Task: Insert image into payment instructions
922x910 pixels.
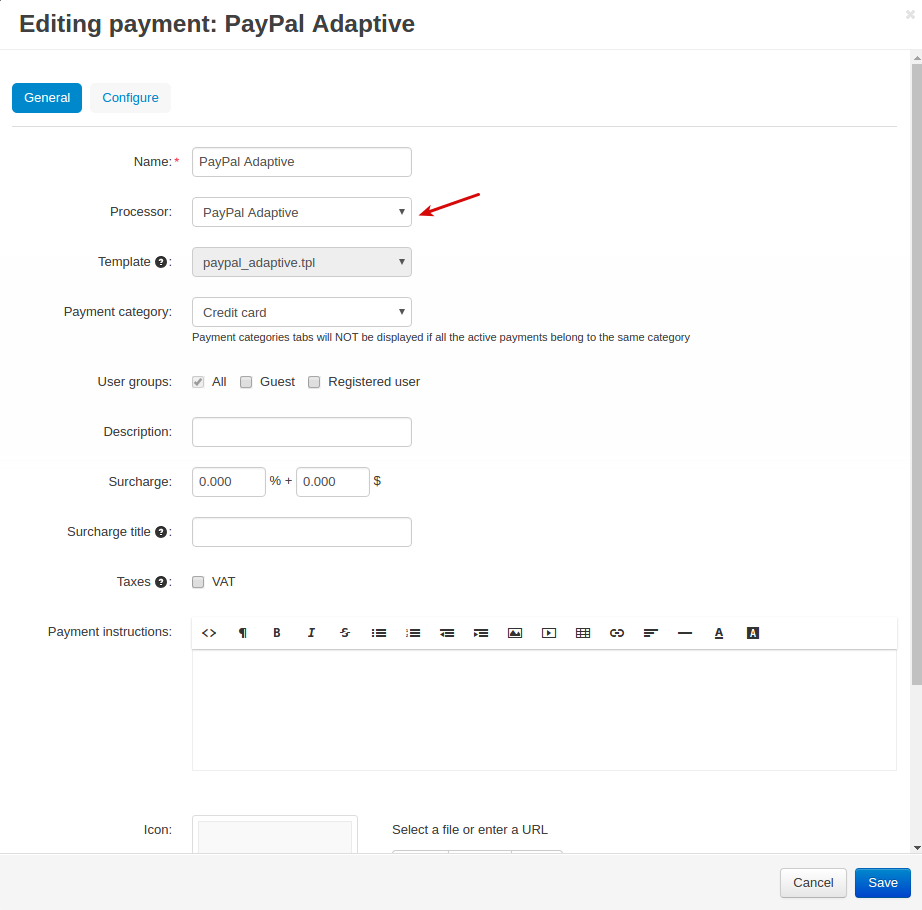Action: click(515, 633)
